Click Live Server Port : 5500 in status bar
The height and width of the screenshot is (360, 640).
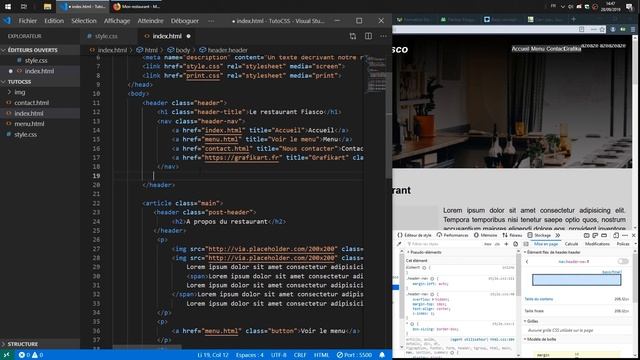point(354,355)
